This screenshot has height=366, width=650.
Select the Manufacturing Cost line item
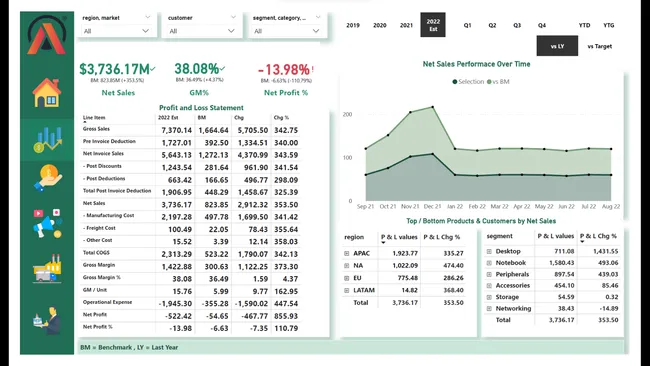pos(109,216)
